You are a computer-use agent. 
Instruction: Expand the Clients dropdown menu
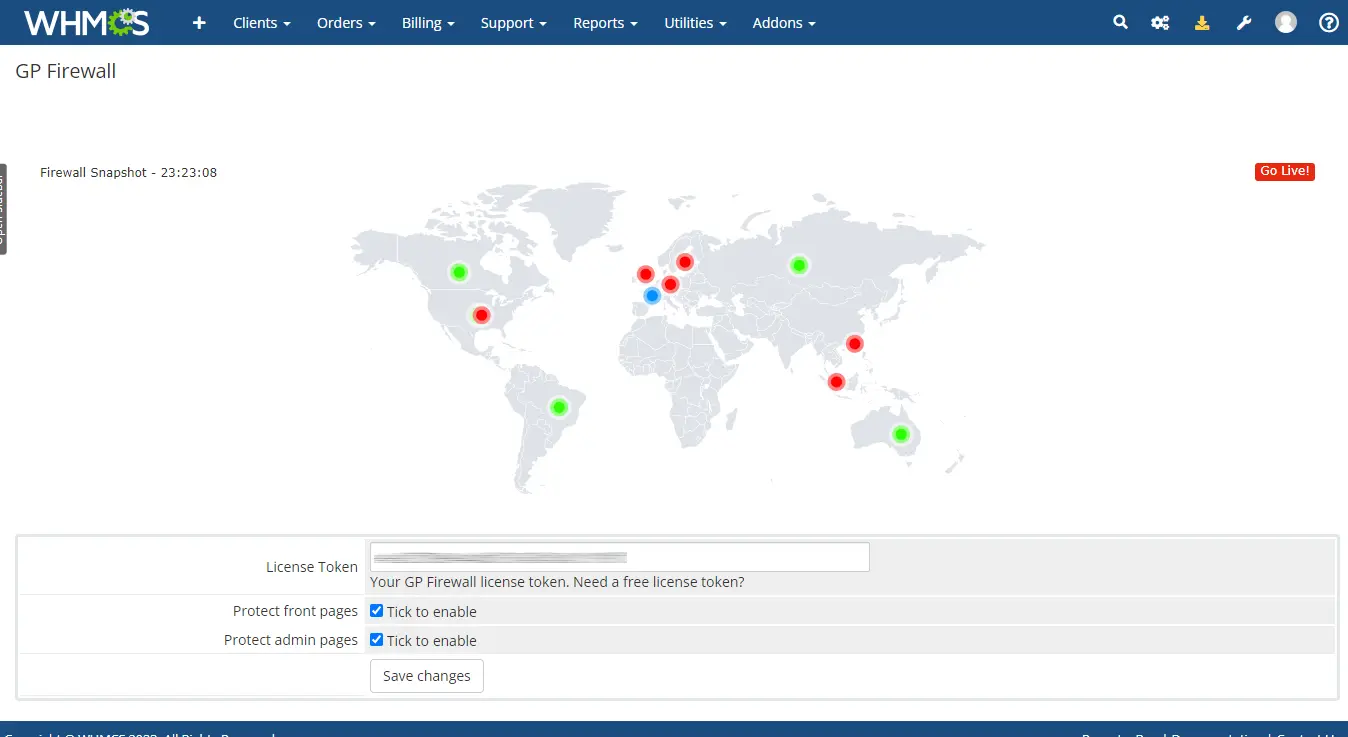[x=262, y=23]
